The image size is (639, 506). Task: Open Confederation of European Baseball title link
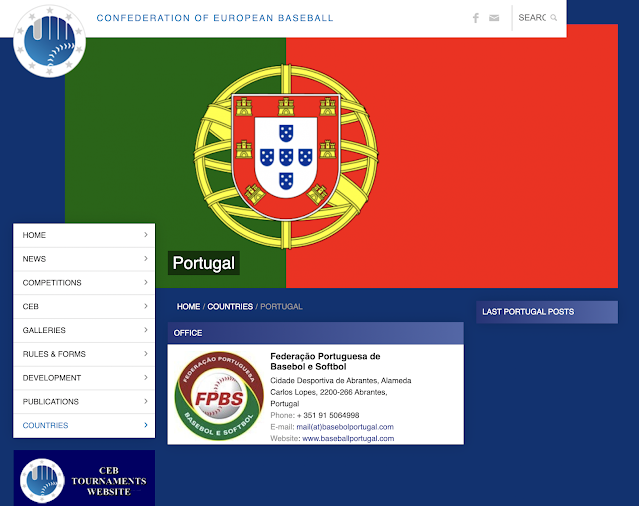pyautogui.click(x=215, y=18)
